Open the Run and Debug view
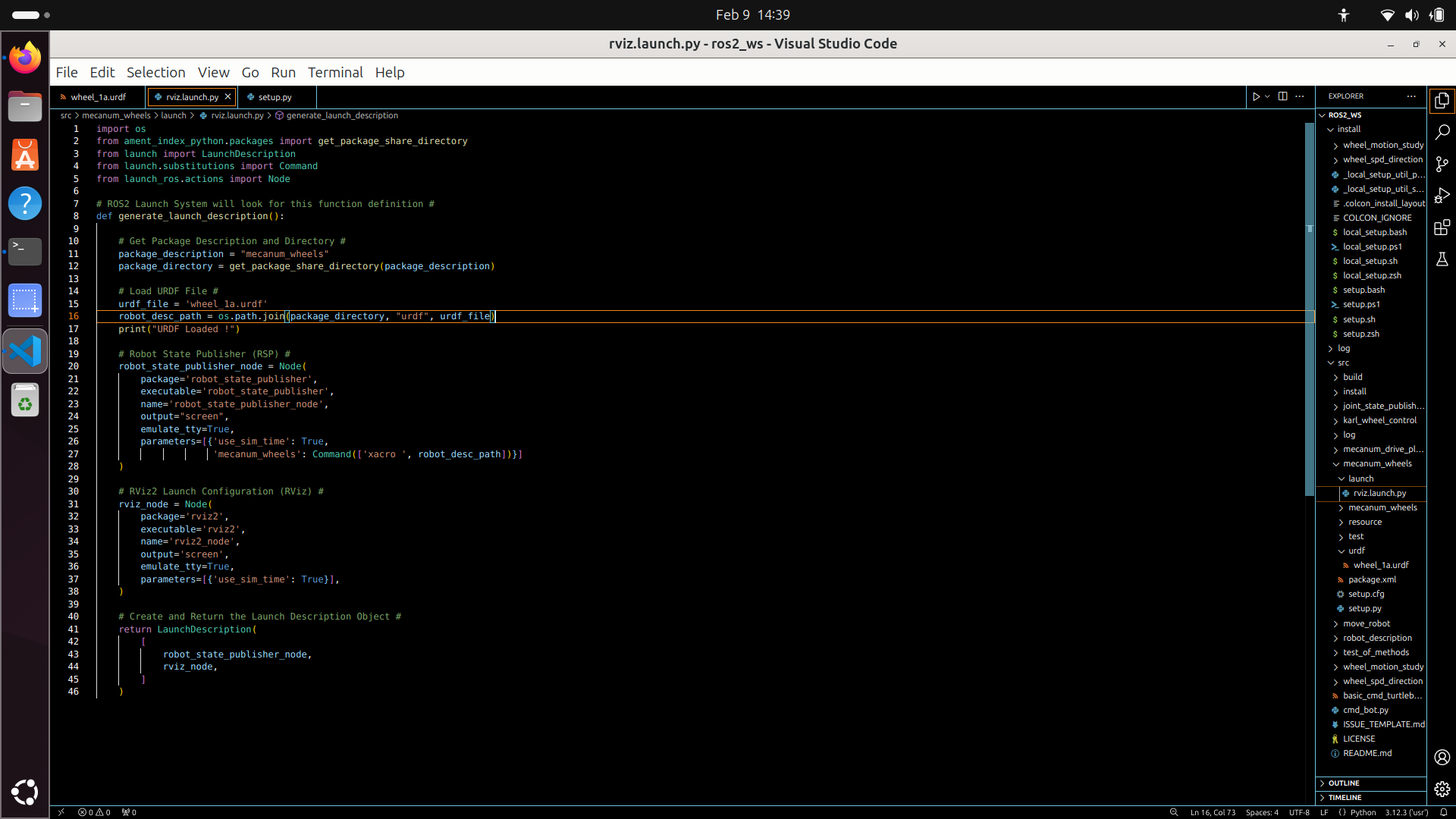This screenshot has height=819, width=1456. click(1442, 196)
